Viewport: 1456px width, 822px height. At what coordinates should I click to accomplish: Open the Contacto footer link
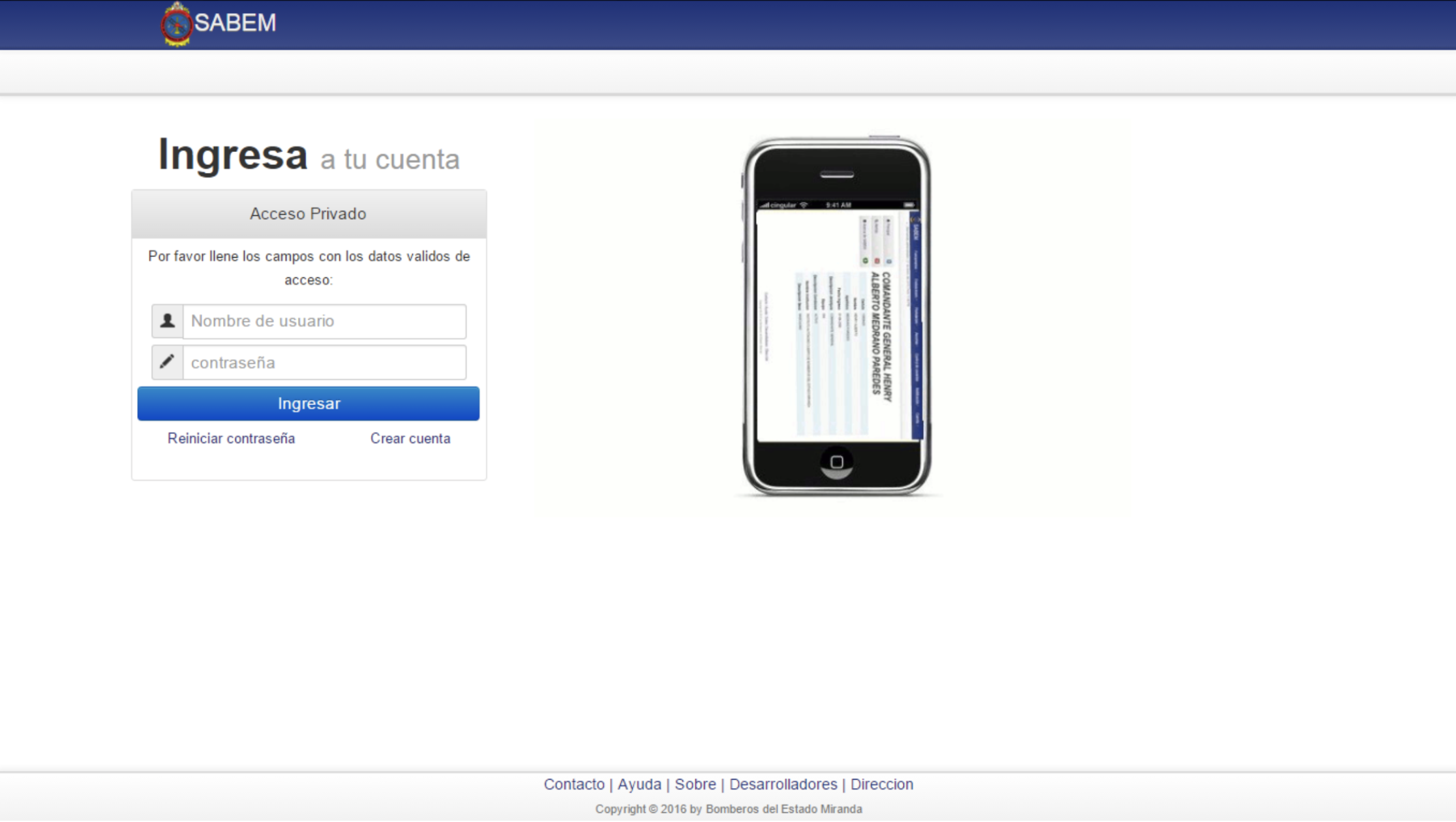click(x=574, y=784)
